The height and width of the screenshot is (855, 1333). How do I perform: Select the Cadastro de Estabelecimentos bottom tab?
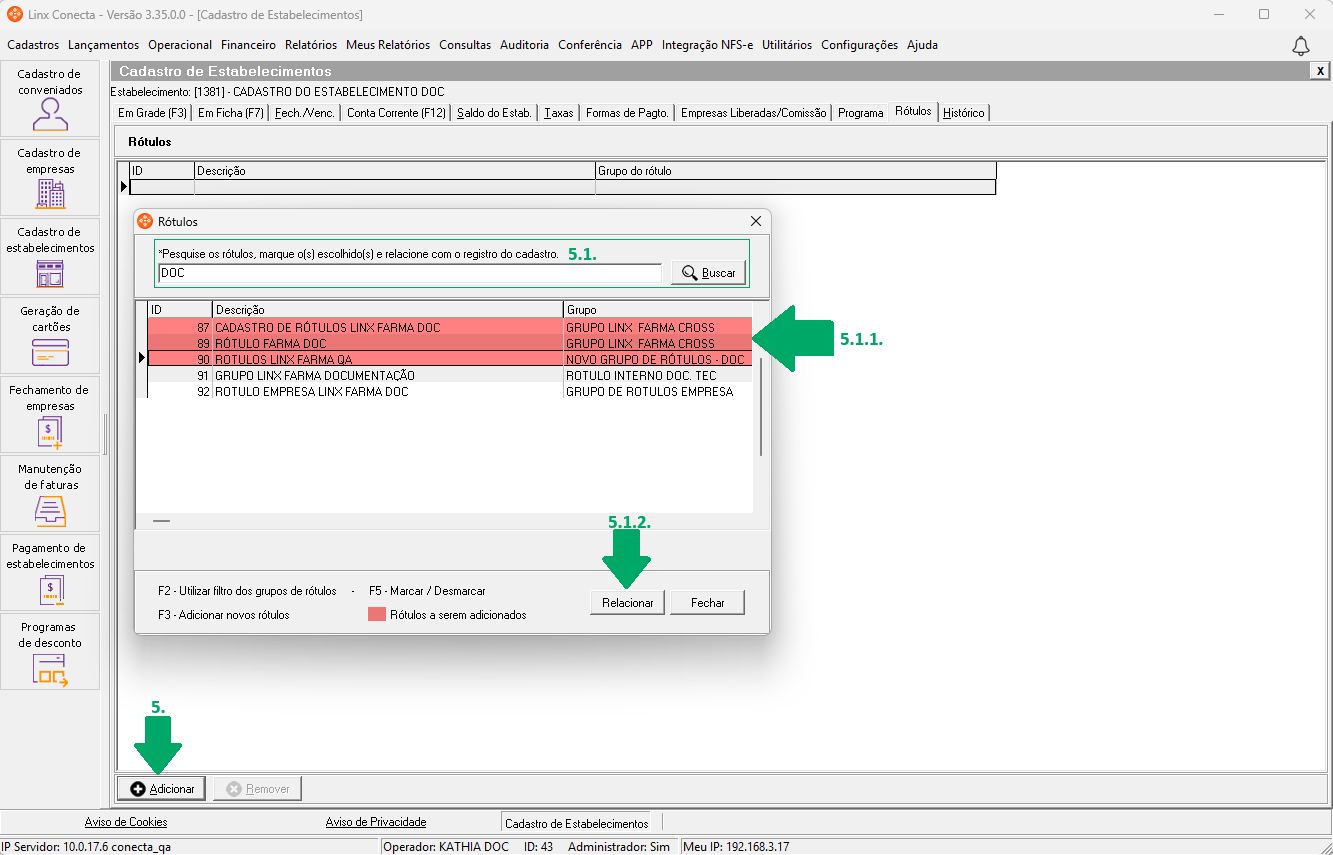tap(577, 823)
